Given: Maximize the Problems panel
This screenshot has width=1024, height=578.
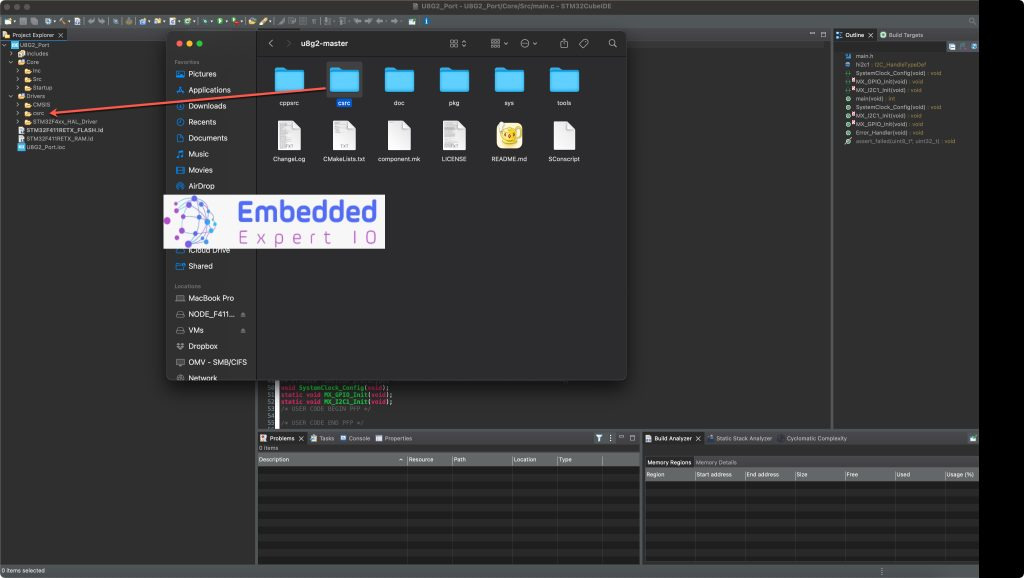Looking at the screenshot, I should pos(632,438).
